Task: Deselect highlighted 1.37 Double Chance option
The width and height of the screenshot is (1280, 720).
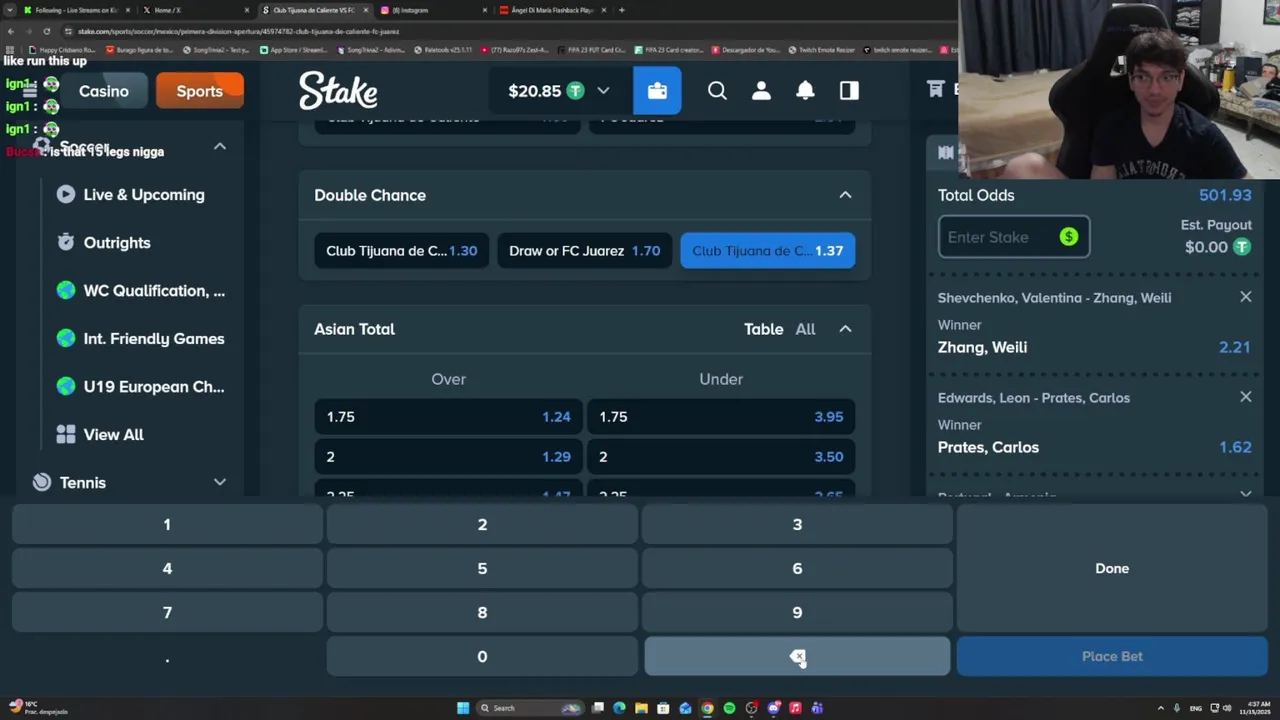Action: [767, 251]
